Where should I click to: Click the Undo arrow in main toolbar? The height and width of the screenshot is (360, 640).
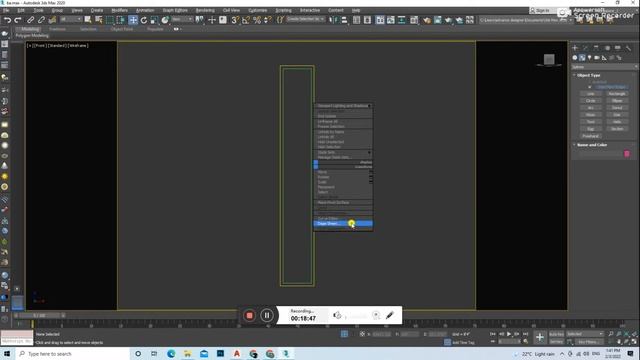tap(7, 20)
